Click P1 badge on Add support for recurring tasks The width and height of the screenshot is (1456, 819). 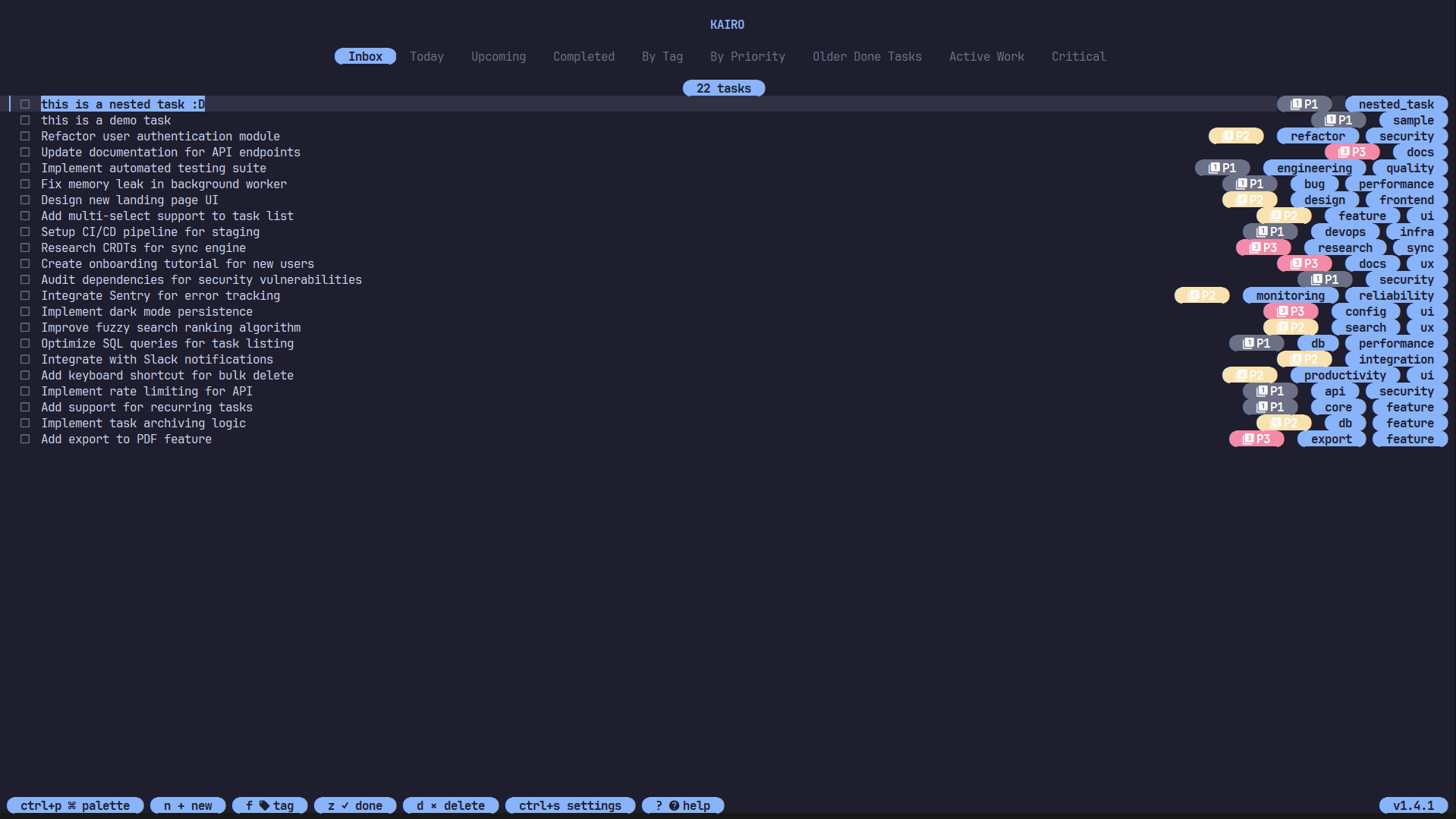(x=1270, y=407)
